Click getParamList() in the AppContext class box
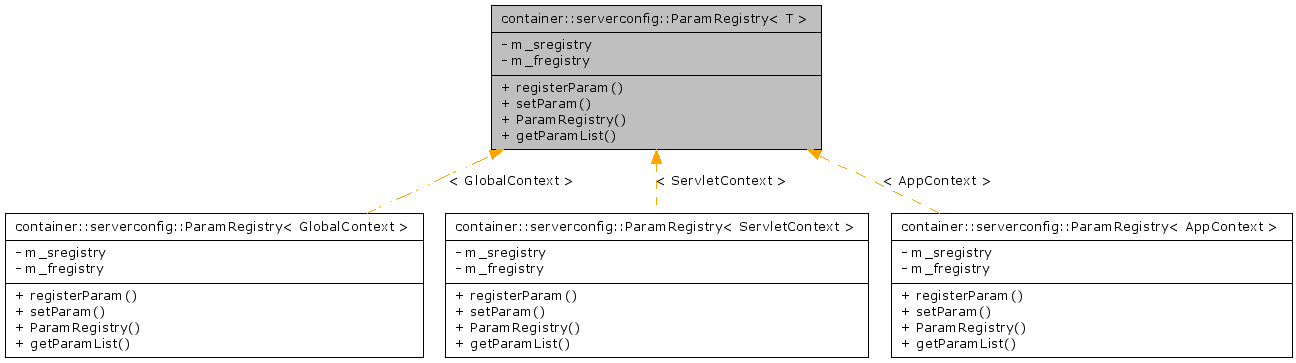Image resolution: width=1296 pixels, height=363 pixels. pyautogui.click(x=959, y=343)
